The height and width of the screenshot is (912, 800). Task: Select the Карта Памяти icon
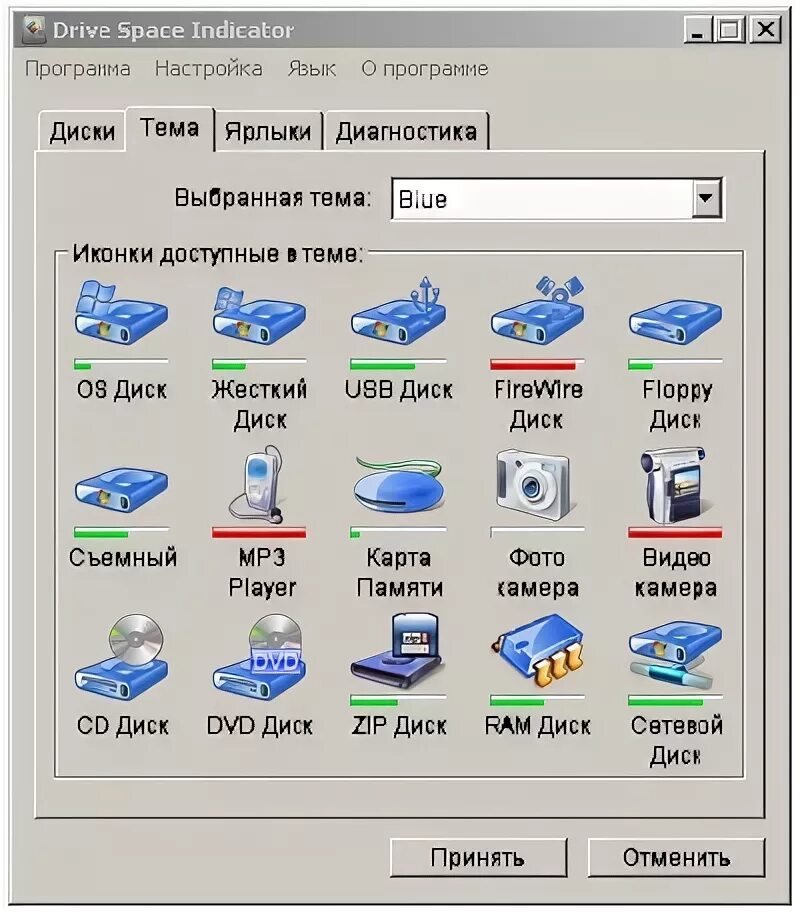pos(399,487)
